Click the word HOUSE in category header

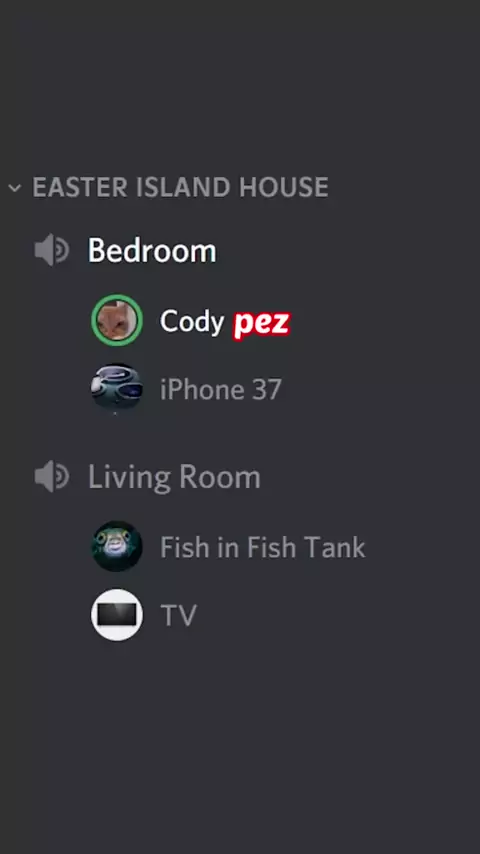284,187
